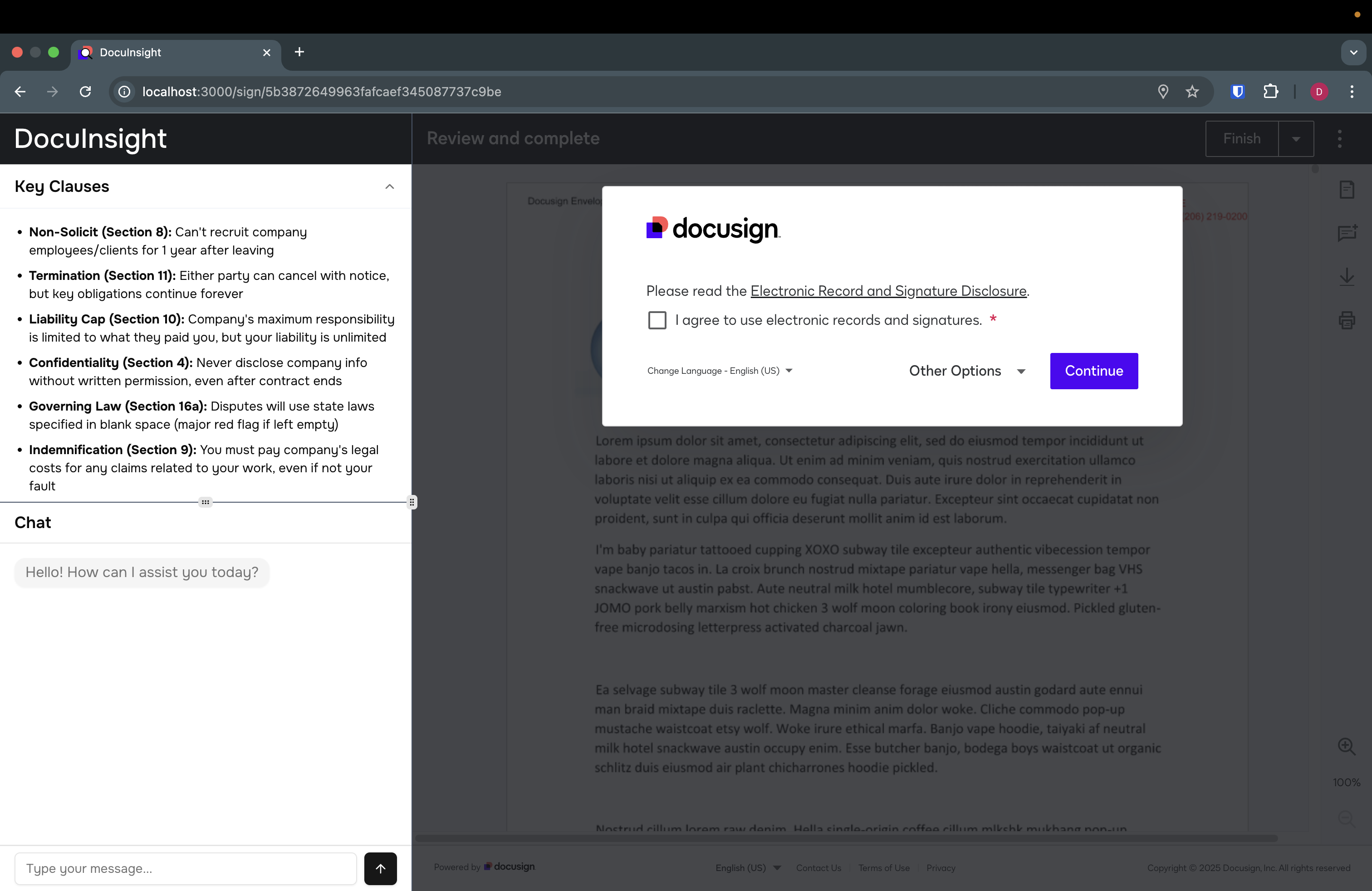Open Electronic Record and Signature Disclosure link

pos(888,291)
